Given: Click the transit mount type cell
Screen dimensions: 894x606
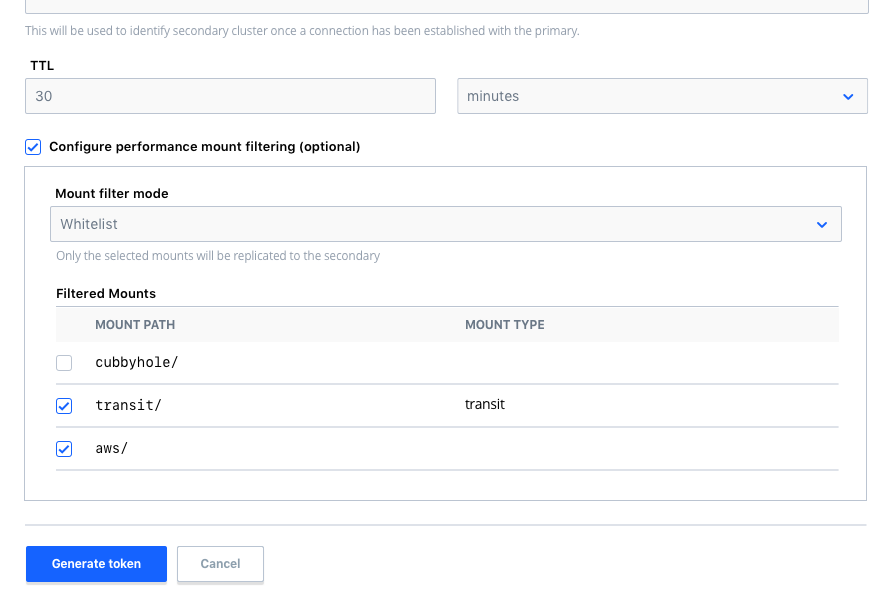Looking at the screenshot, I should click(485, 405).
